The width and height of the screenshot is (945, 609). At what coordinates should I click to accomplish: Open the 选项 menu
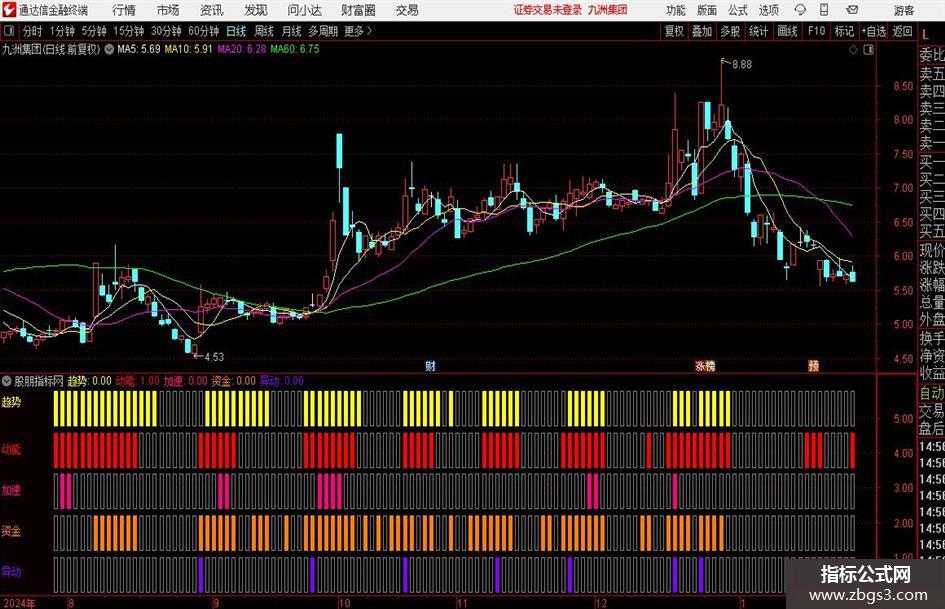(768, 10)
